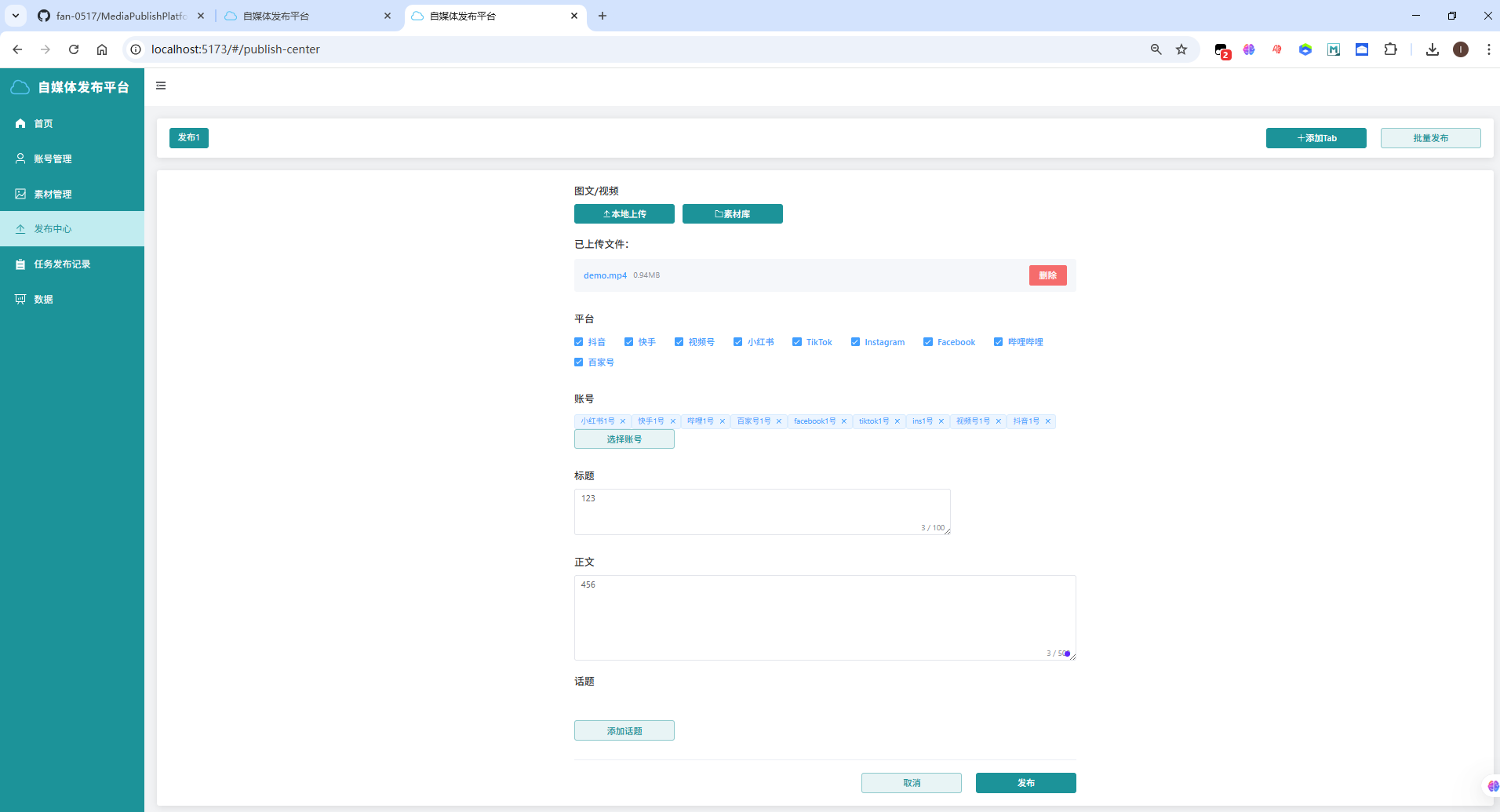Open the browser extensions puzzle icon
1500x812 pixels.
[x=1390, y=49]
